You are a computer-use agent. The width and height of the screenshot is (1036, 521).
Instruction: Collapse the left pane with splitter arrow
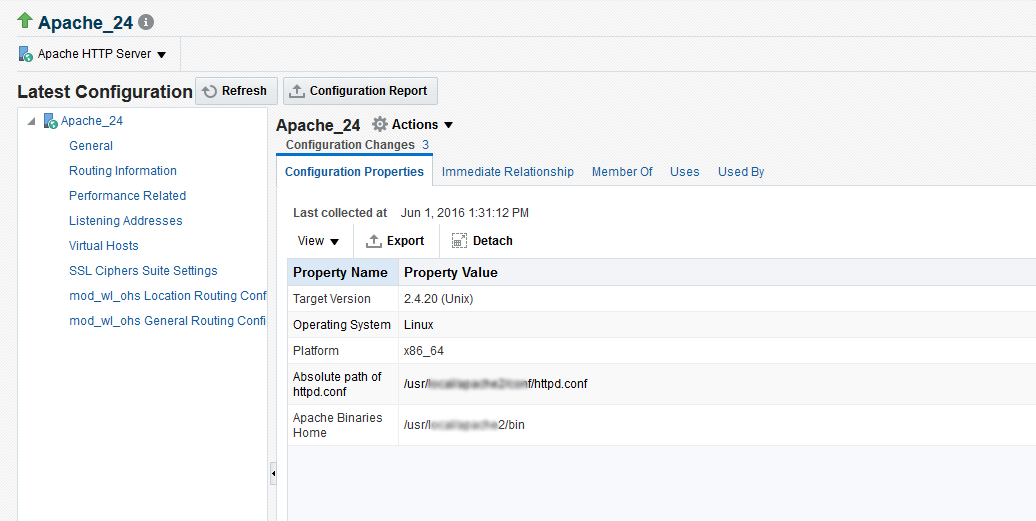point(274,473)
